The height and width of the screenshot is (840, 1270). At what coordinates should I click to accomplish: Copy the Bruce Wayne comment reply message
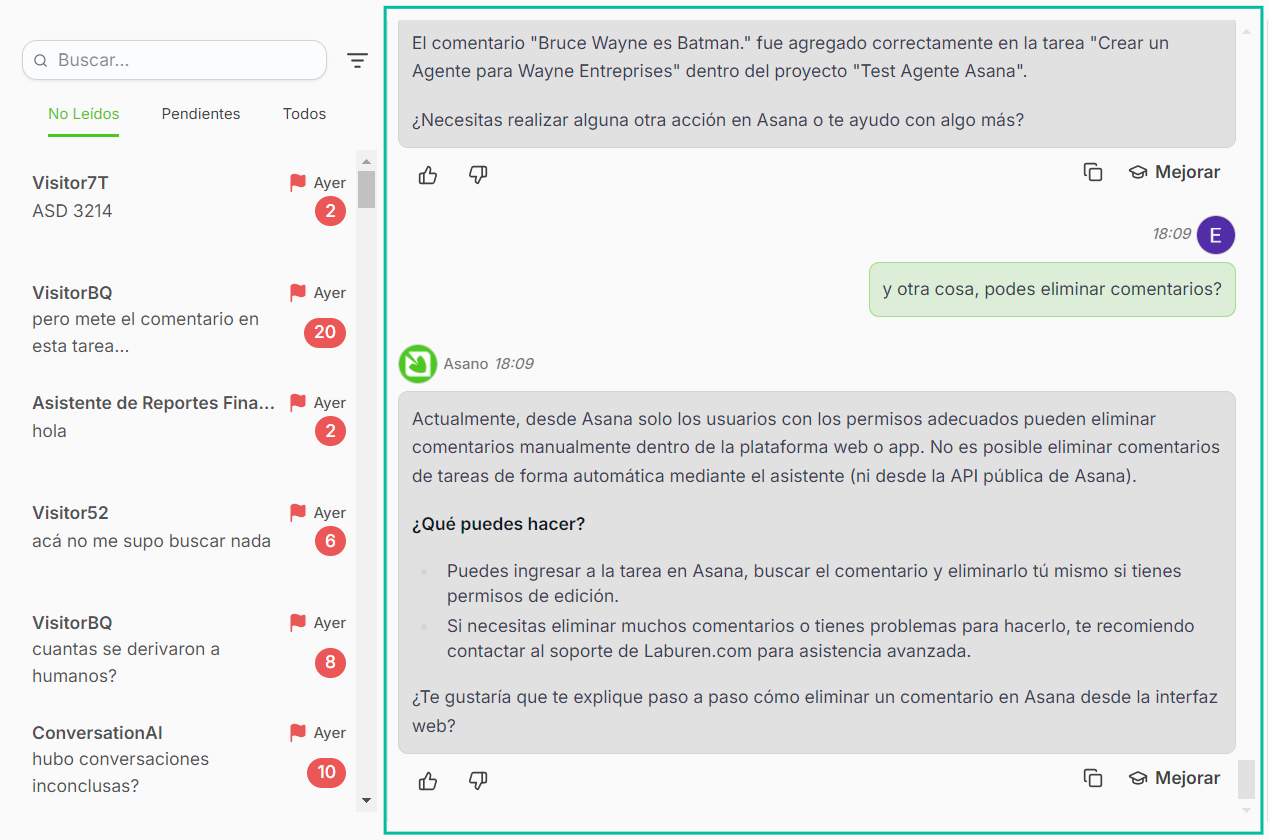[1093, 172]
